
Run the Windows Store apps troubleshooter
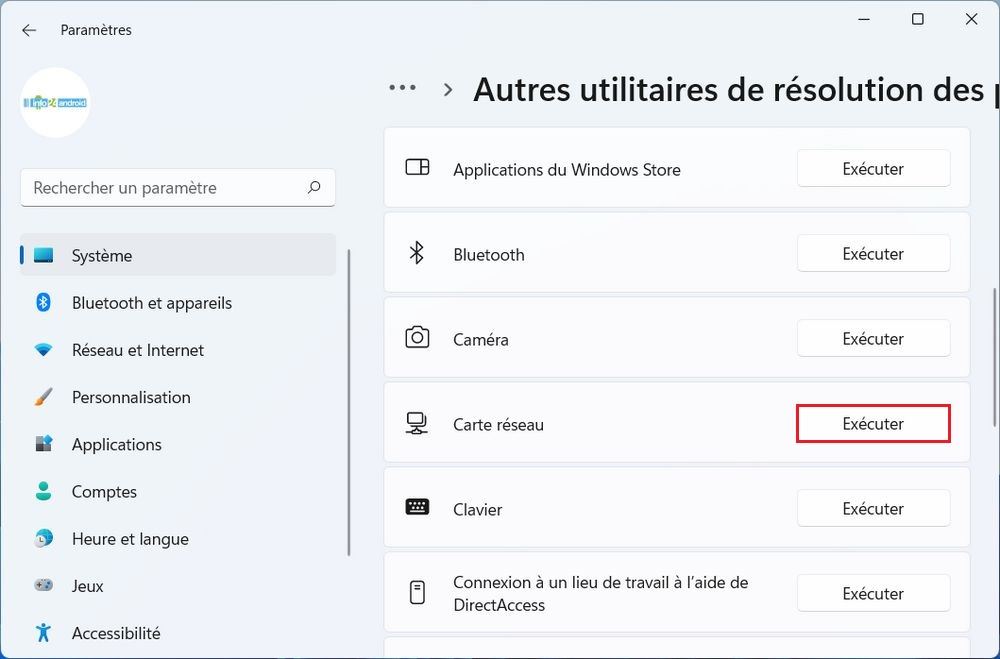[x=873, y=169]
